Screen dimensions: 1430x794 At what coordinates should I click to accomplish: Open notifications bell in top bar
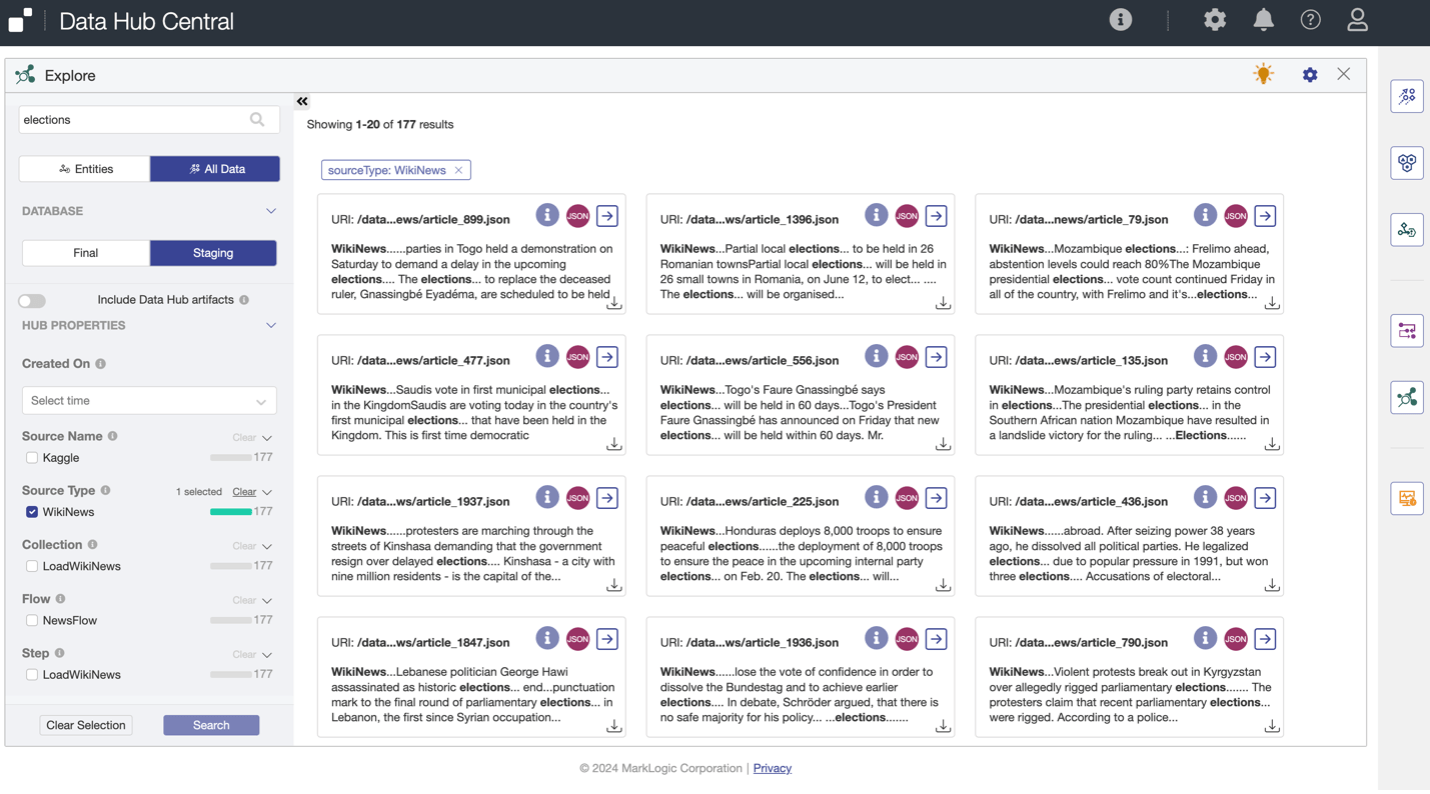pyautogui.click(x=1263, y=20)
